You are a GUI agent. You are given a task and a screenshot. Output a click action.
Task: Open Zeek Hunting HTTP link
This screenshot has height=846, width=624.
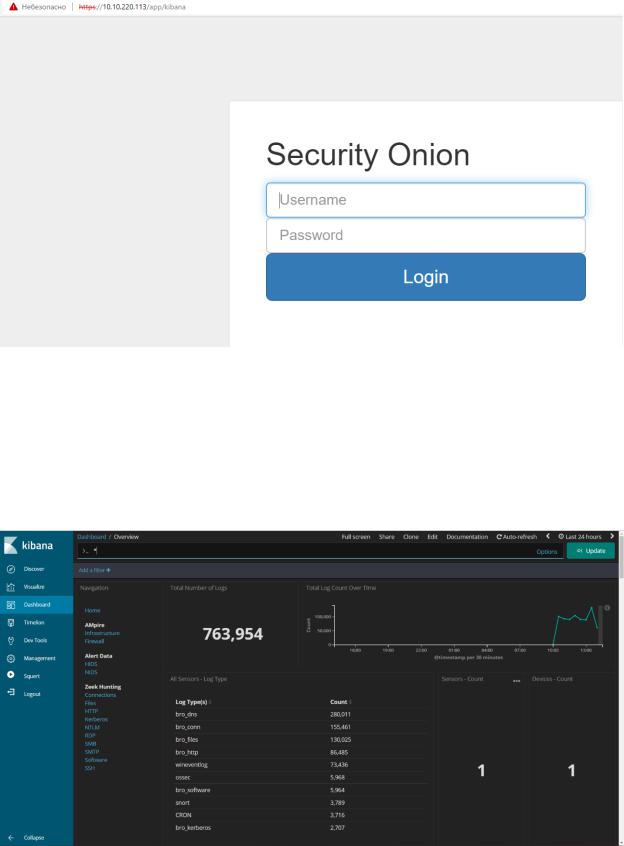click(91, 711)
